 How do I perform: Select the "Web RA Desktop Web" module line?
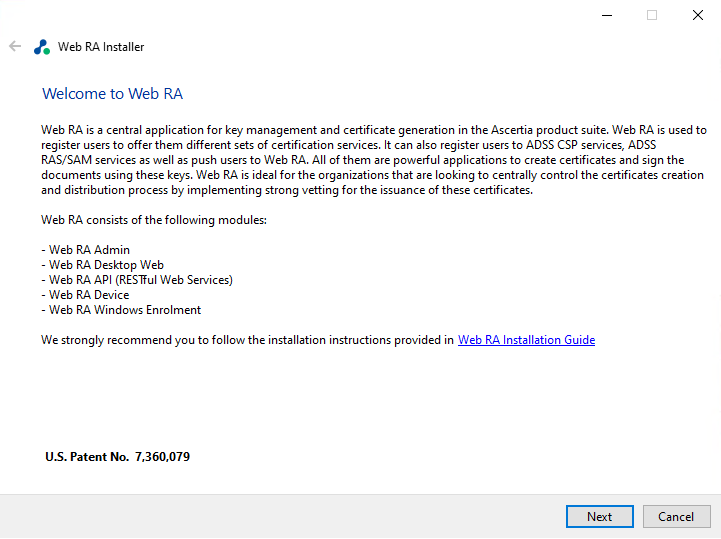pos(105,265)
